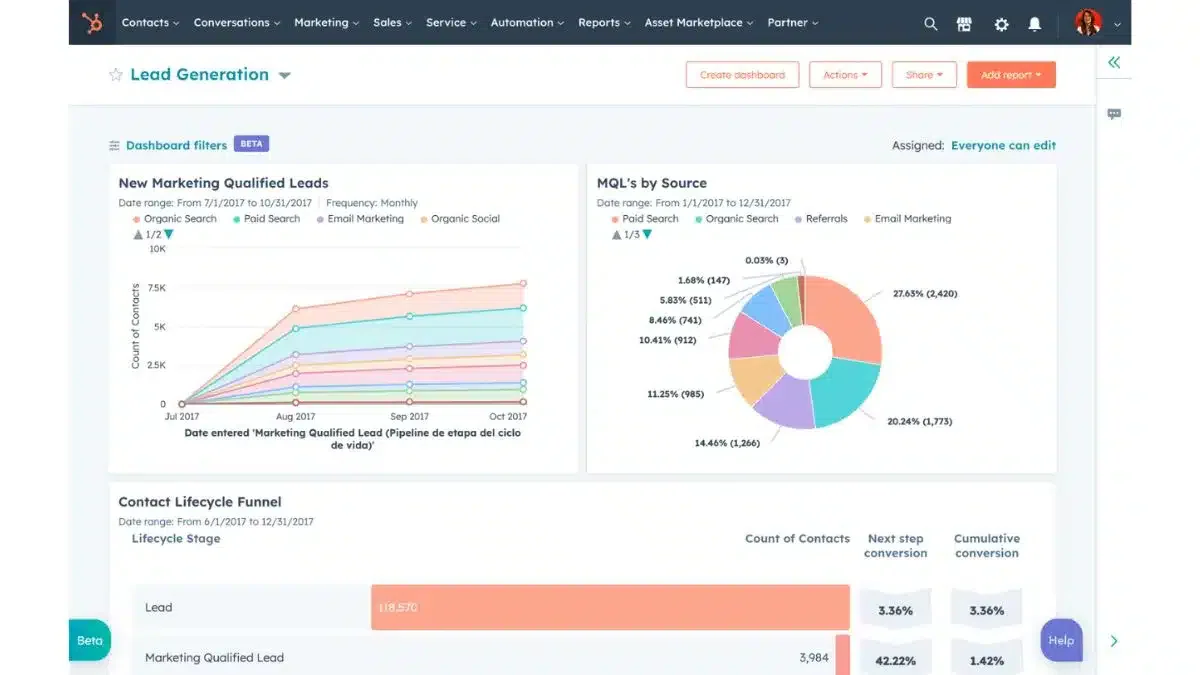Toggle Email Marketing series in Leads chart
The image size is (1200, 675).
pyautogui.click(x=360, y=219)
